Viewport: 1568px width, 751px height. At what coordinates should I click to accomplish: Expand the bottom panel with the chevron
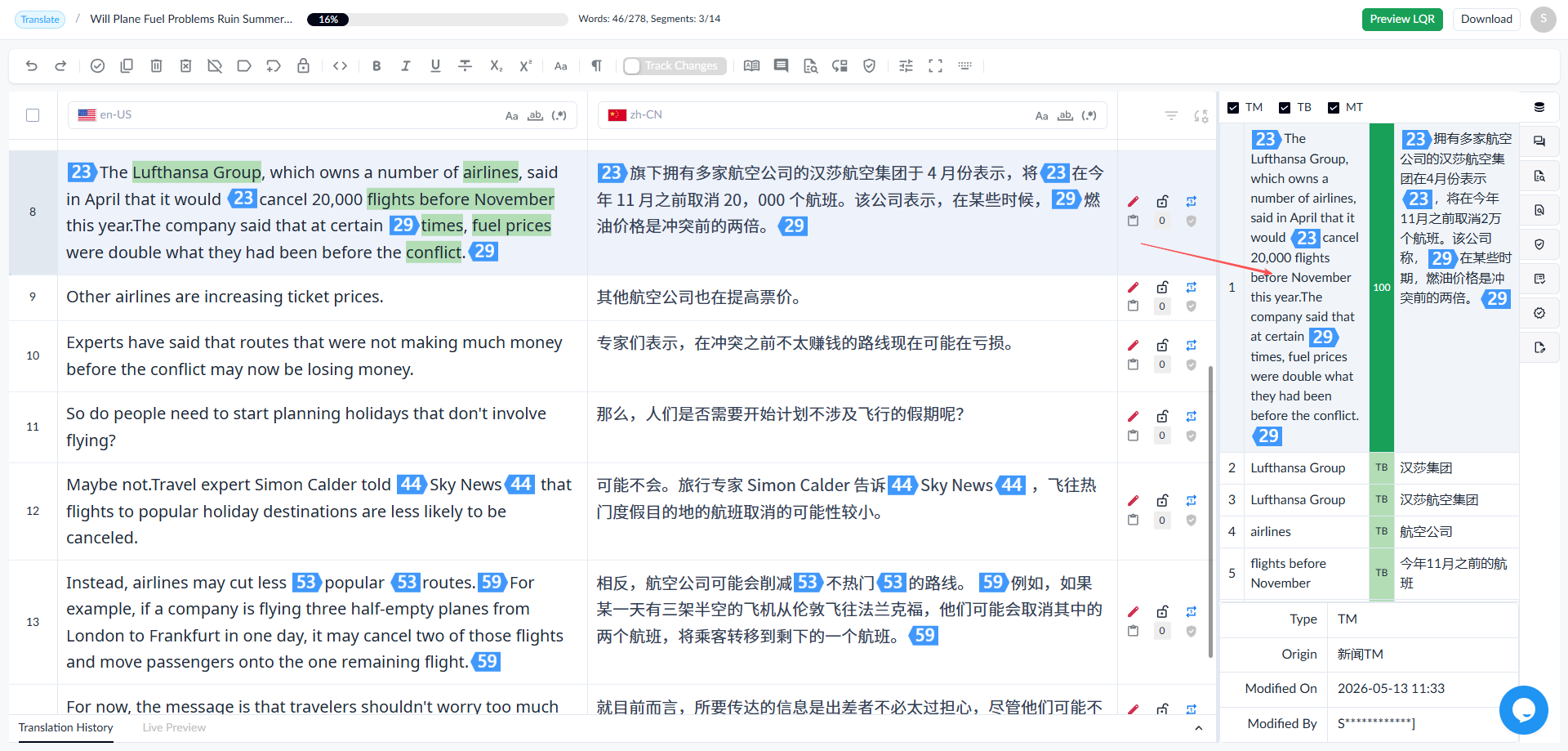pyautogui.click(x=1198, y=728)
